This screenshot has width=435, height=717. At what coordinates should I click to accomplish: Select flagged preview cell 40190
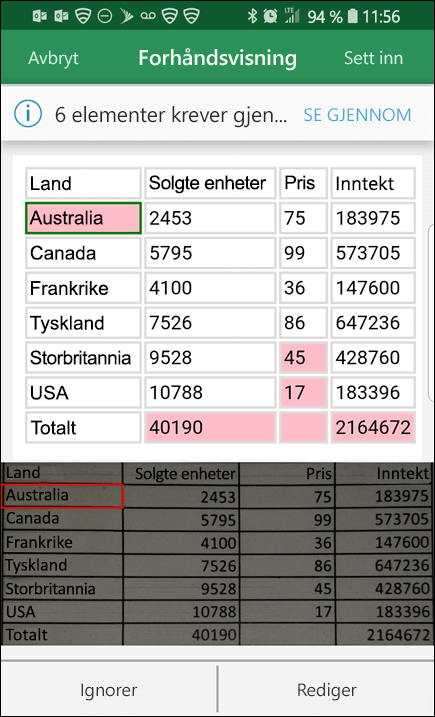coord(210,428)
